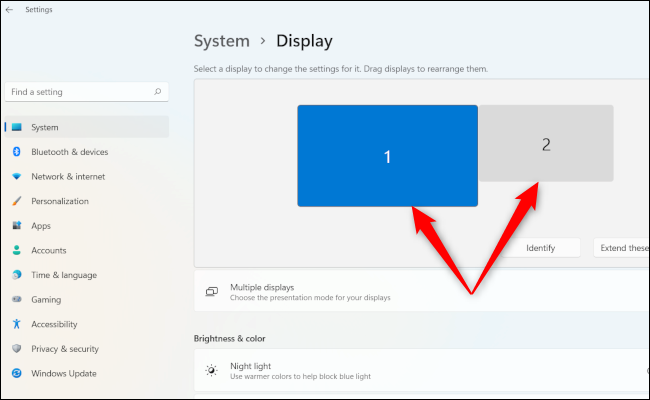Navigate to System in the breadcrumb

pos(221,41)
